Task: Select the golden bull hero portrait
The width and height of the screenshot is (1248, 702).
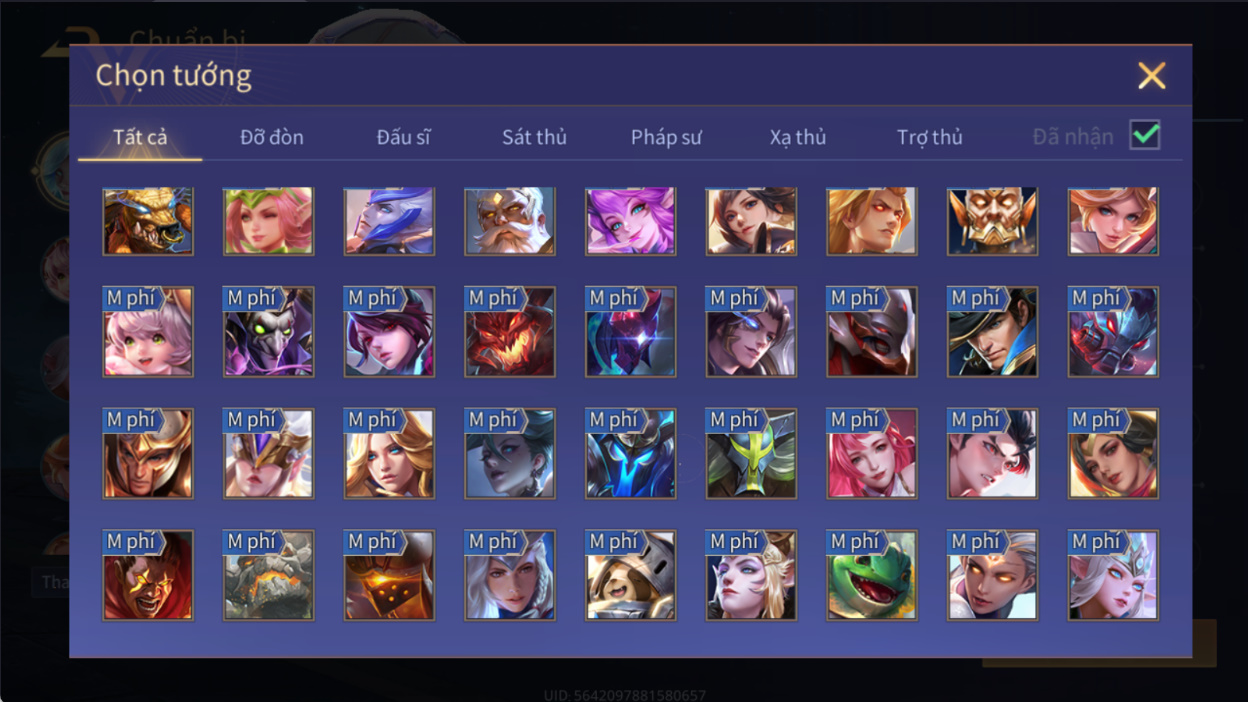Action: 148,221
